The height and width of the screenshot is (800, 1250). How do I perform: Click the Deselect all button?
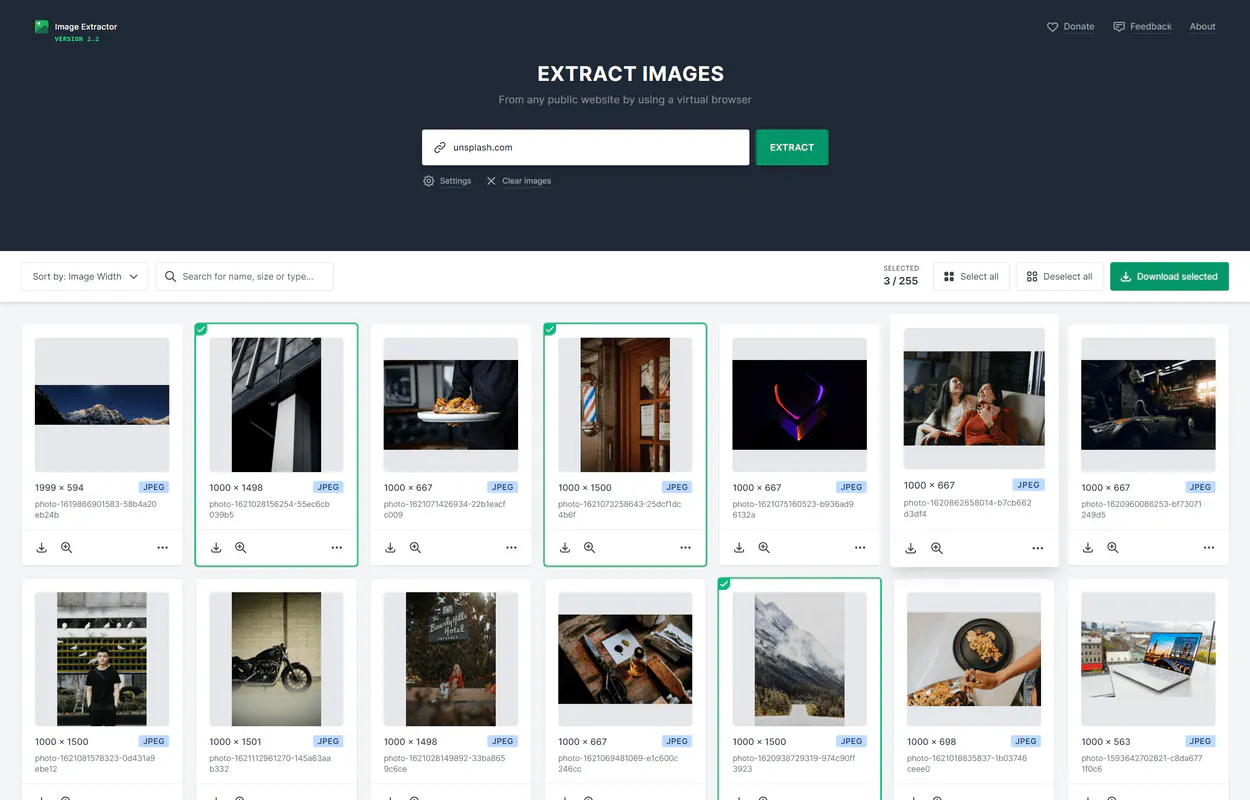[1059, 277]
